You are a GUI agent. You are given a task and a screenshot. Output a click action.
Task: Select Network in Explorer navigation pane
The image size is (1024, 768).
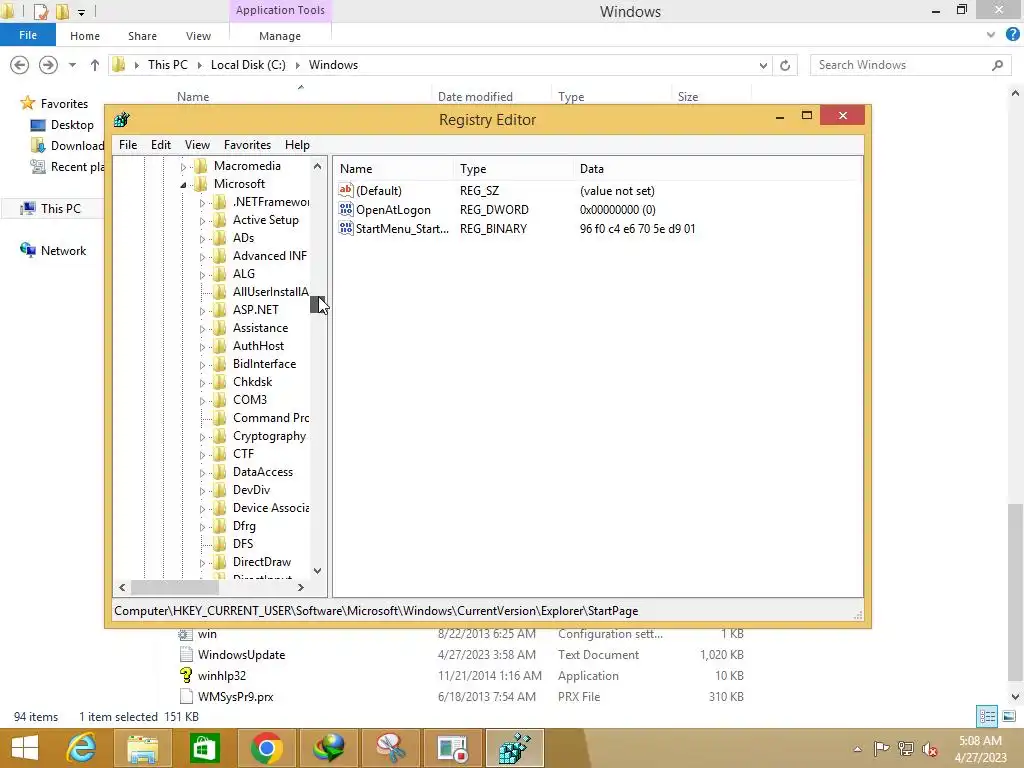63,251
